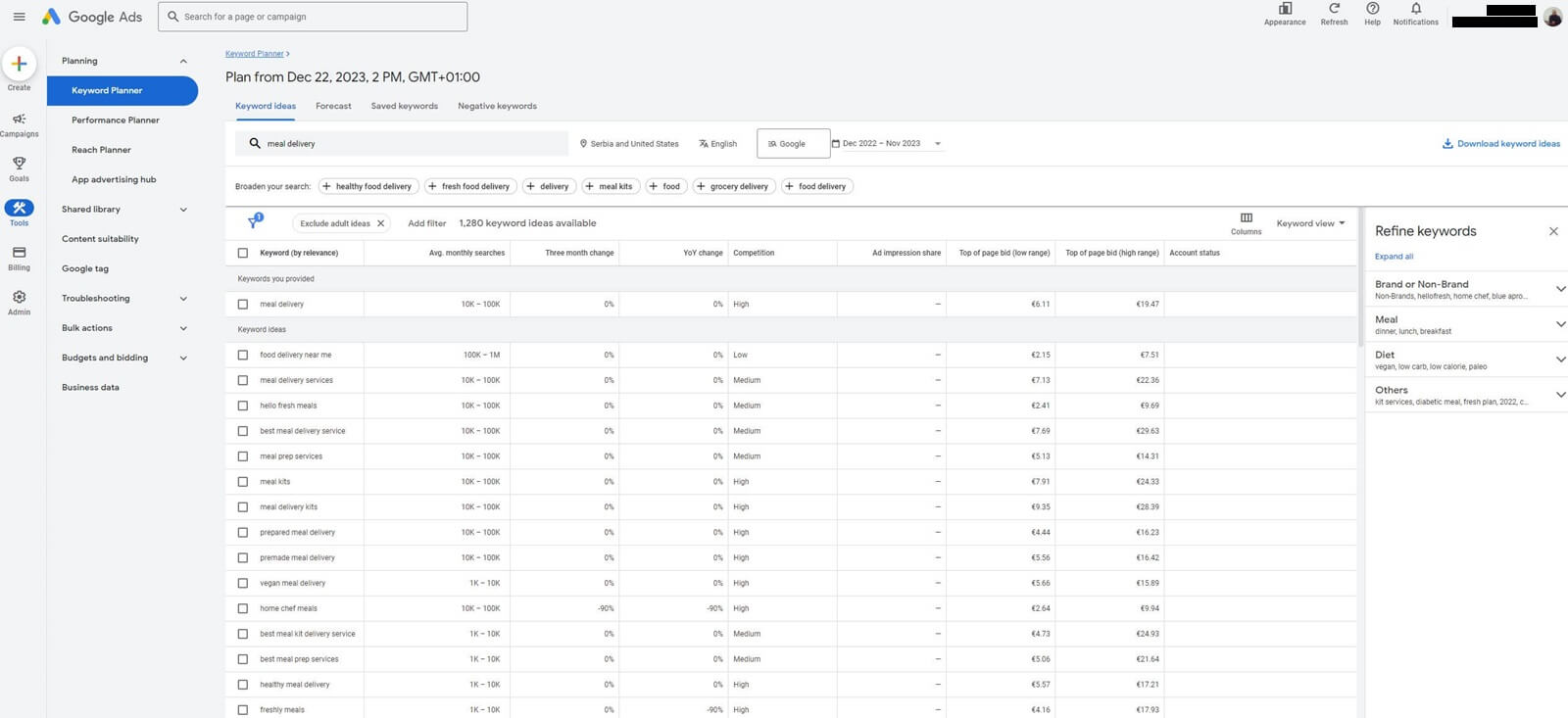Click the 'meal delivery' keyword search box
Screen dimensions: 1568x718
(x=402, y=144)
